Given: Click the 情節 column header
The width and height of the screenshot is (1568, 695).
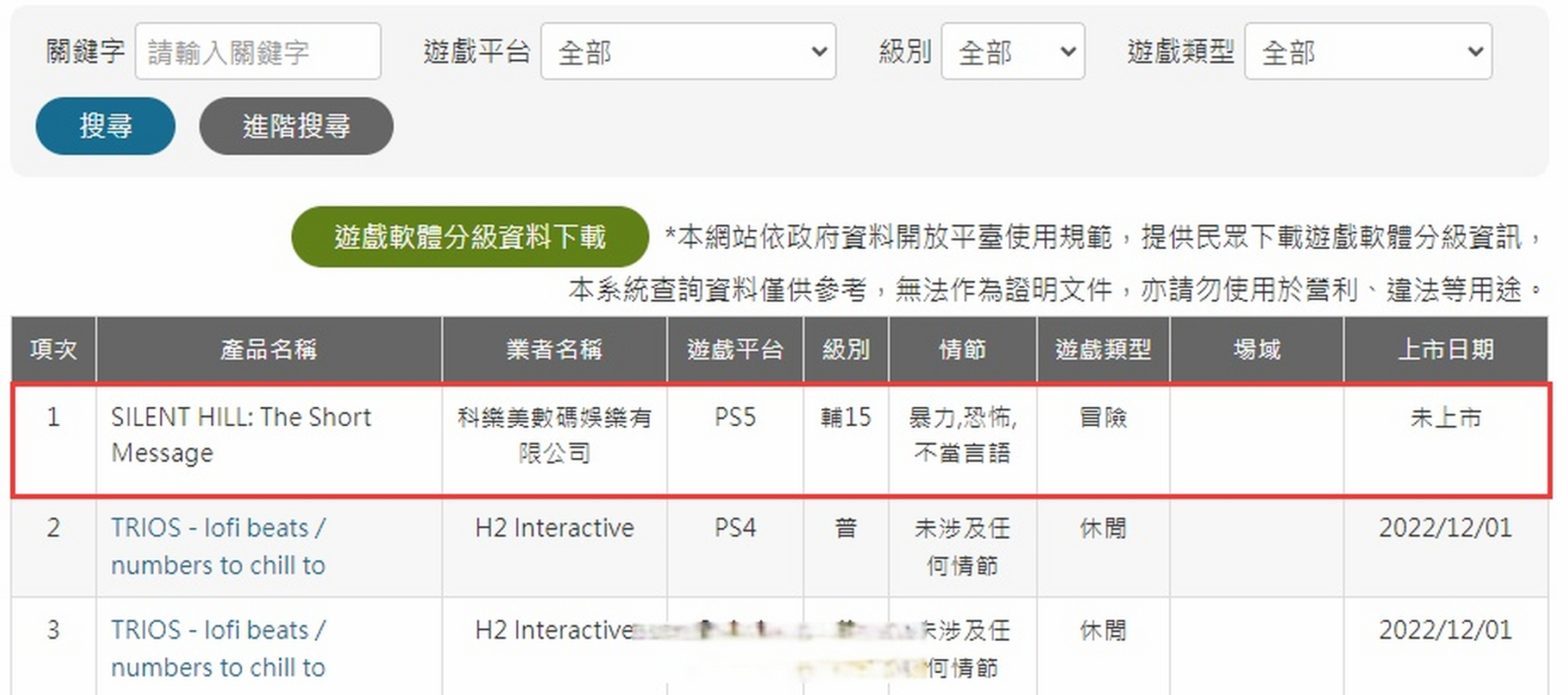Looking at the screenshot, I should (x=962, y=350).
